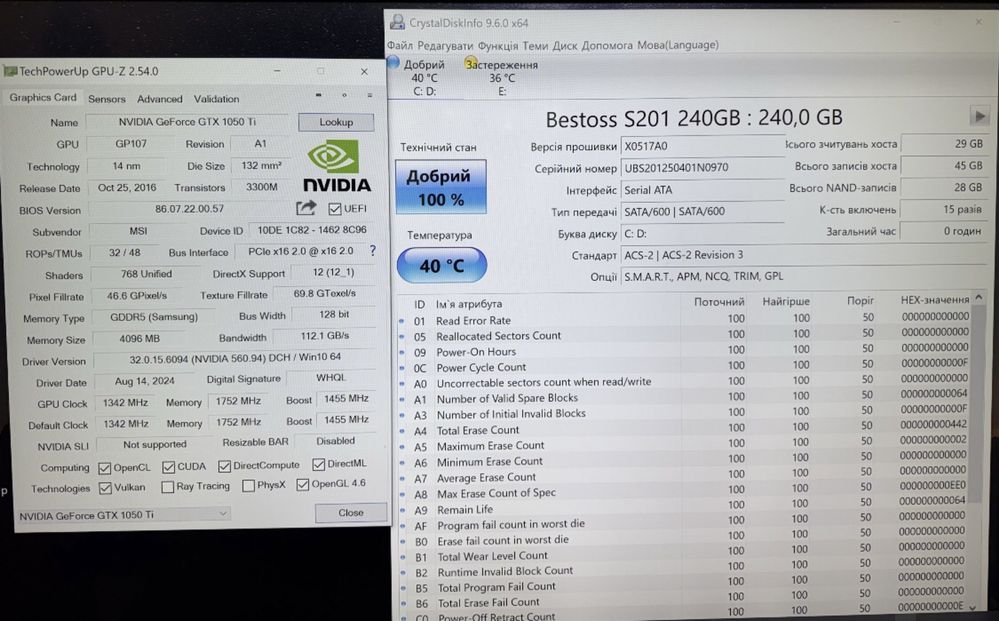Click blue status orb for disk C: D:

point(393,63)
